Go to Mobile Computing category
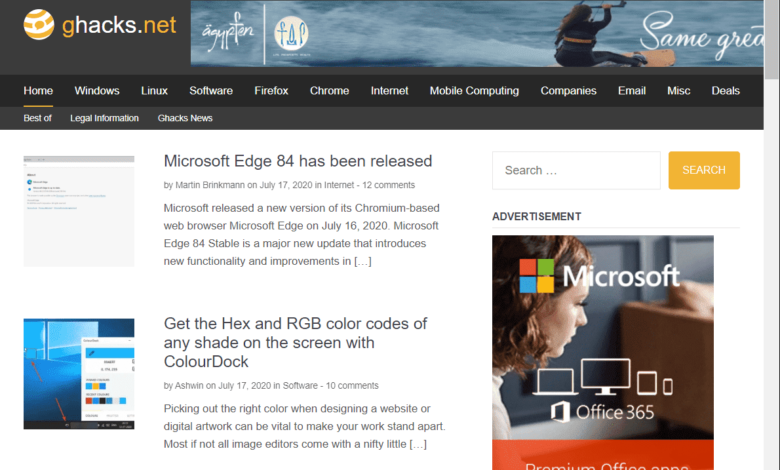 474,91
